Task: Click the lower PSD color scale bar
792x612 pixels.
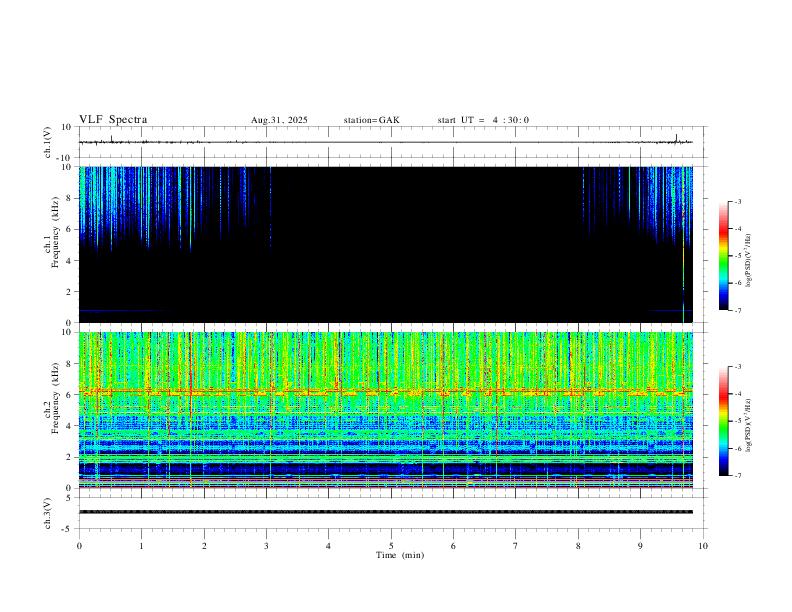Action: (723, 421)
